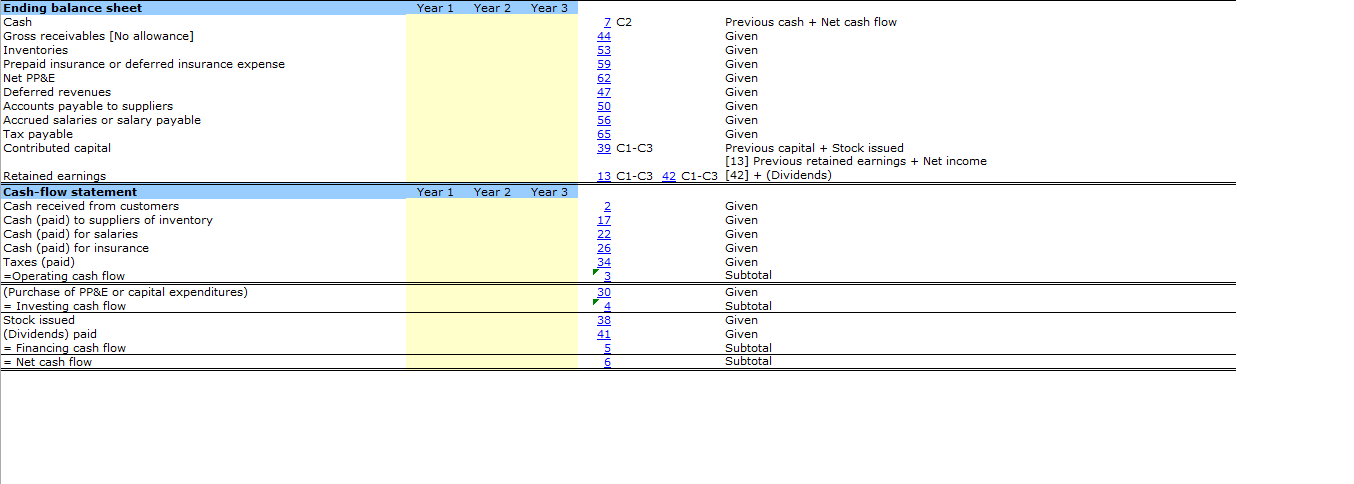1354x484 pixels.
Task: Follow link 65 for Tax payable
Action: coord(604,134)
